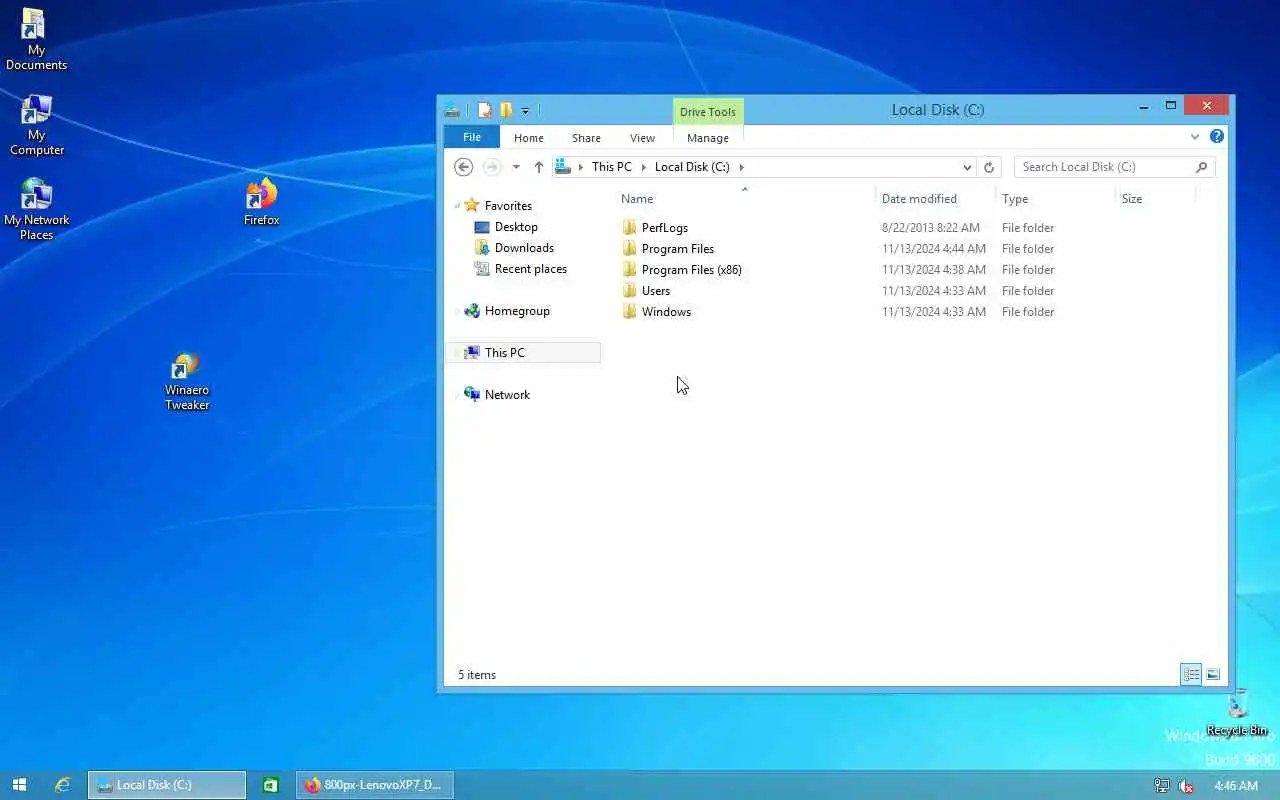Click the network tray icon
Viewport: 1280px width, 800px height.
tap(1161, 786)
